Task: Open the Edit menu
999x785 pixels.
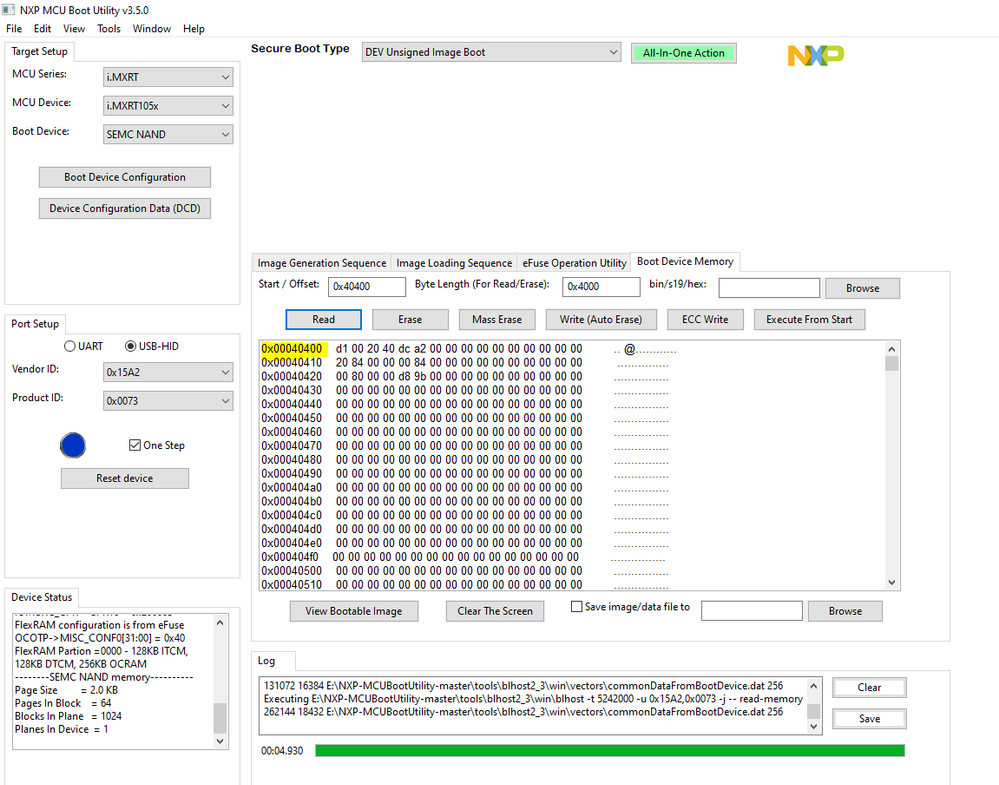Action: point(43,29)
